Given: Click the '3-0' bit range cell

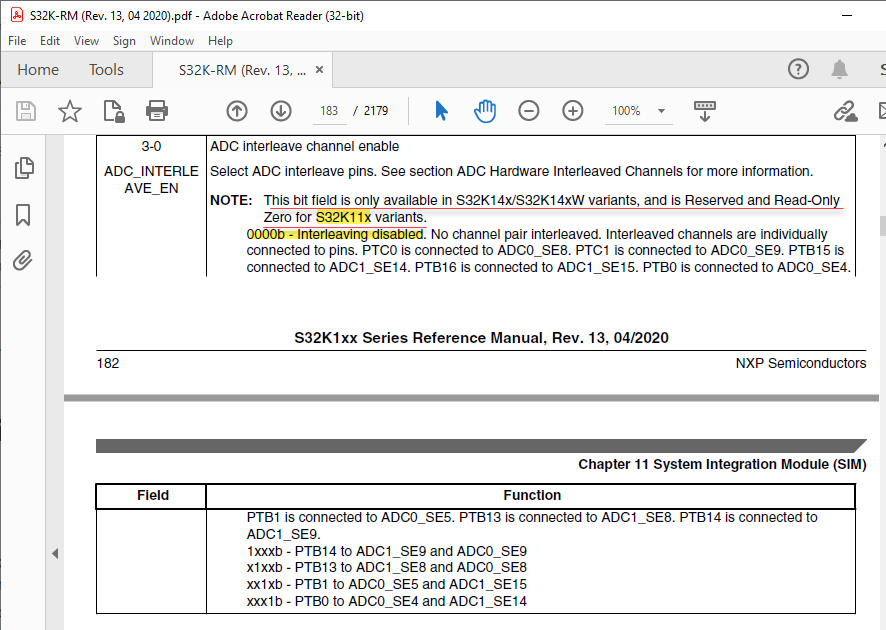Looking at the screenshot, I should (151, 146).
